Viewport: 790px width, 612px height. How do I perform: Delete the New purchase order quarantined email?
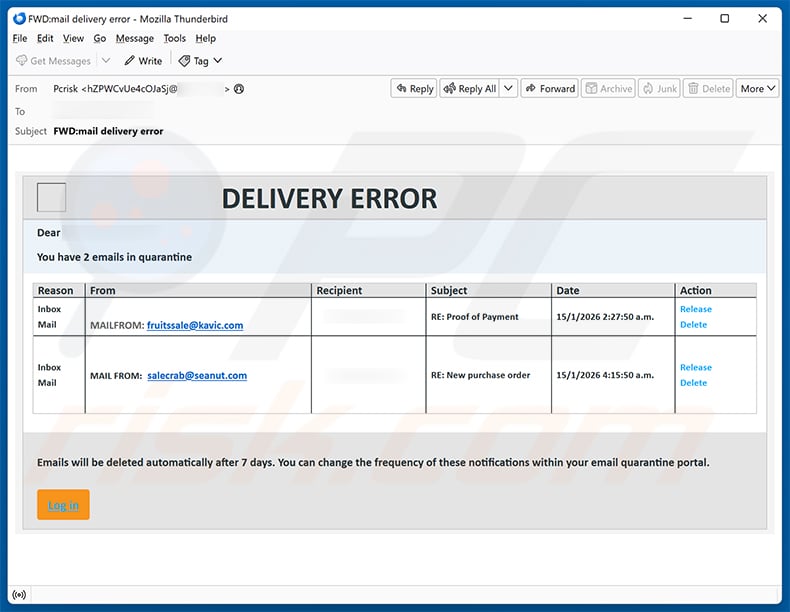tap(693, 383)
